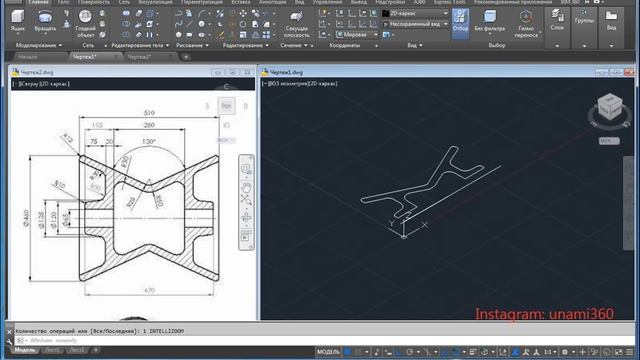640x360 pixels.
Task: Open the Визуализация ribbon tab
Action: 156,2
